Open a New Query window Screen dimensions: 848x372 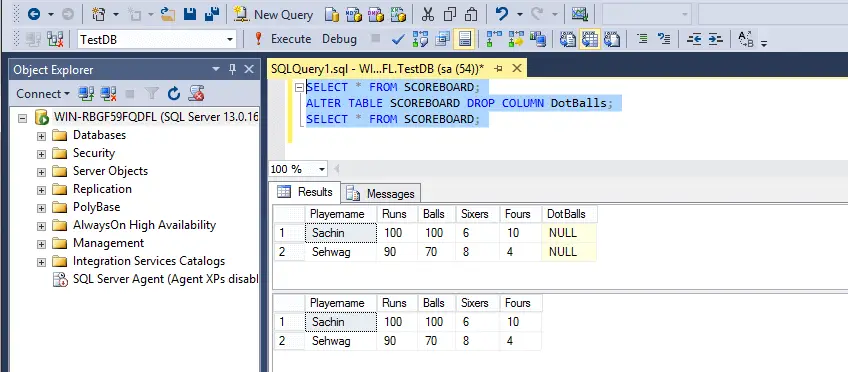274,15
